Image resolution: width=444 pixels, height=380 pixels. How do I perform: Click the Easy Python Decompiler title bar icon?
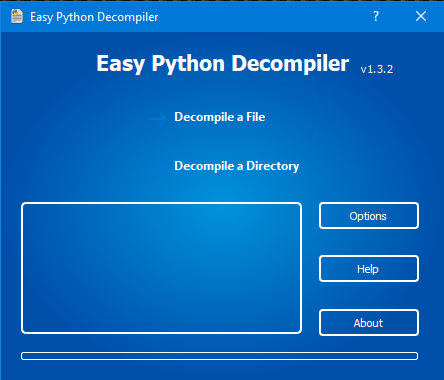tap(17, 16)
